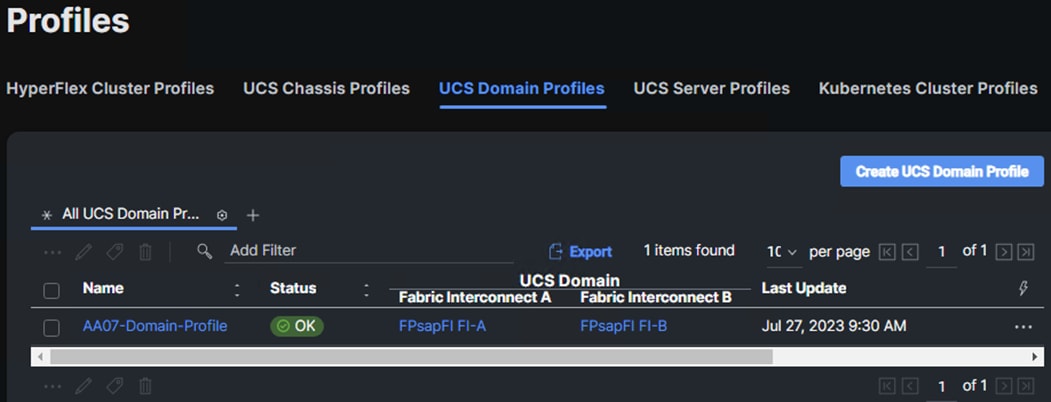
Task: Go to next page using top pager
Action: coord(1003,252)
